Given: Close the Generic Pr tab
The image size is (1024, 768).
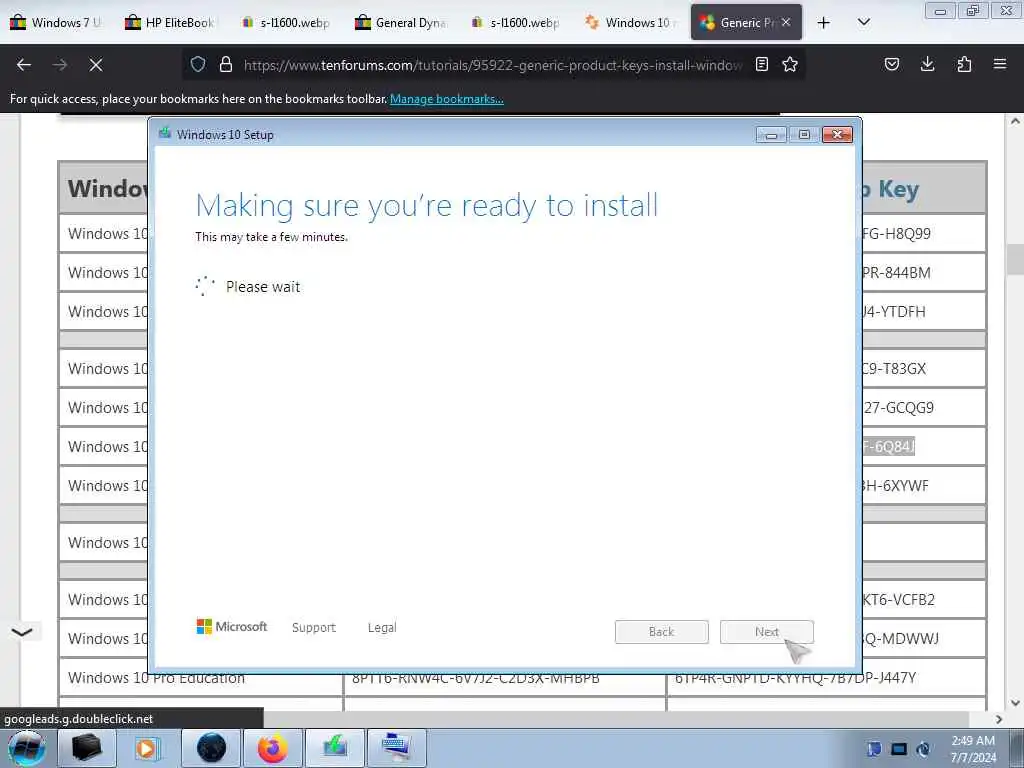Looking at the screenshot, I should pyautogui.click(x=786, y=22).
